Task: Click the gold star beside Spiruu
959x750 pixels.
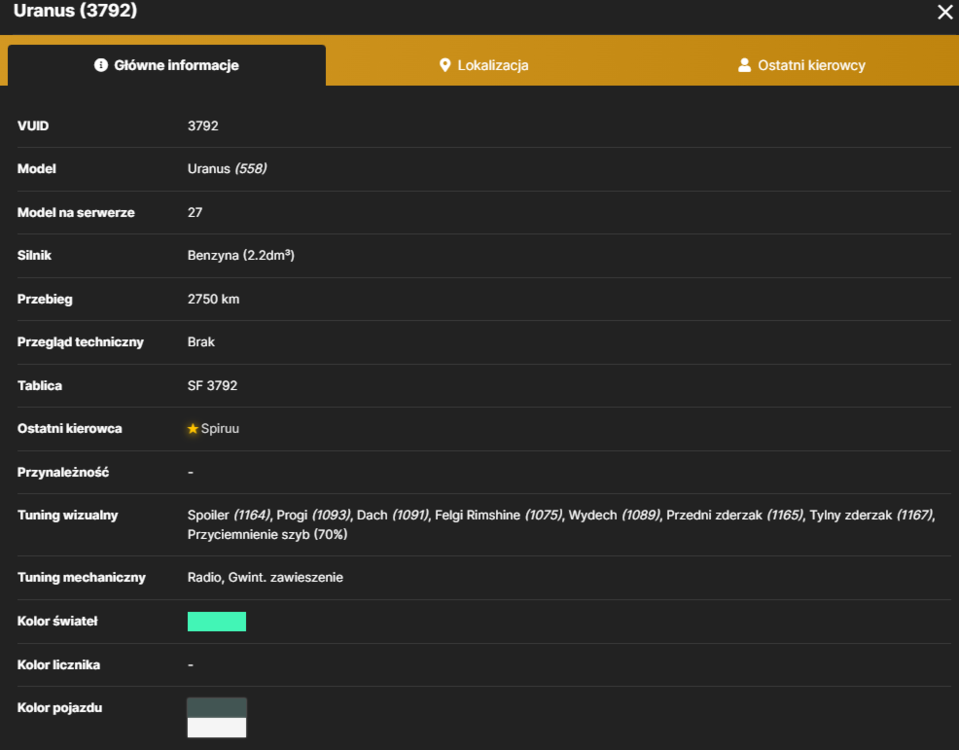Action: tap(193, 429)
